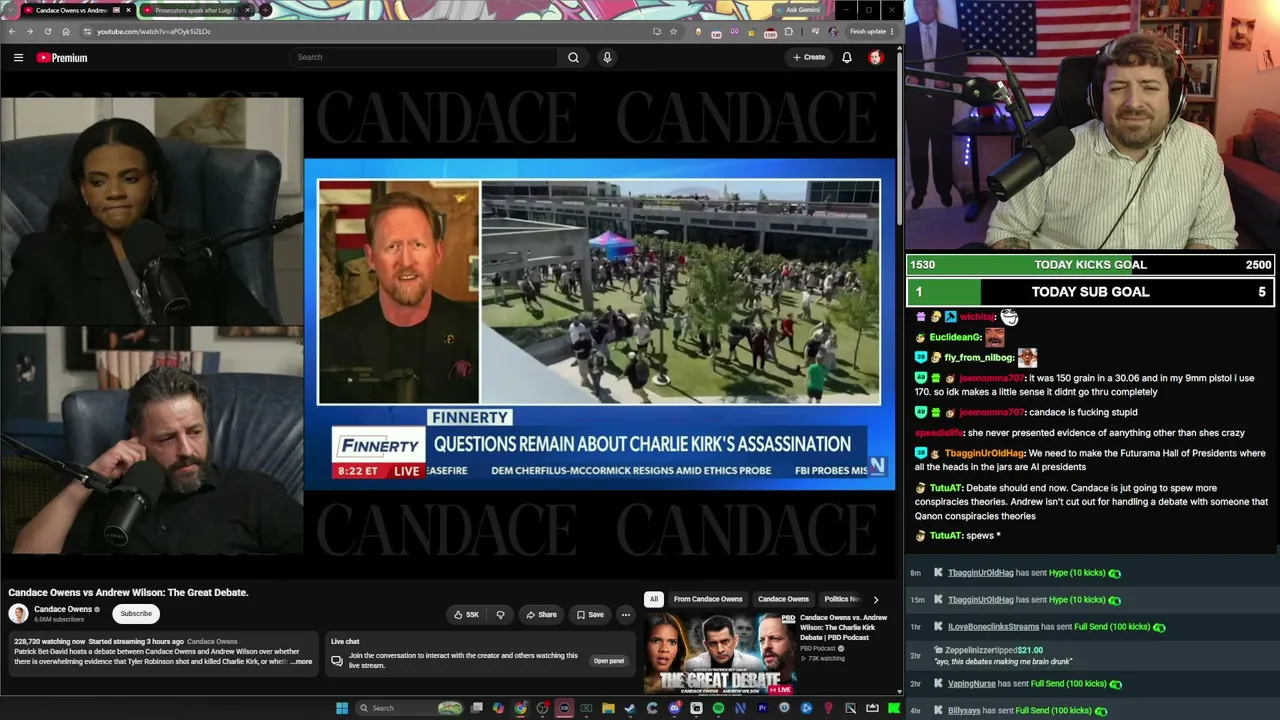This screenshot has width=1280, height=720.
Task: Expand the browser tab search chevron
Action: pos(11,10)
